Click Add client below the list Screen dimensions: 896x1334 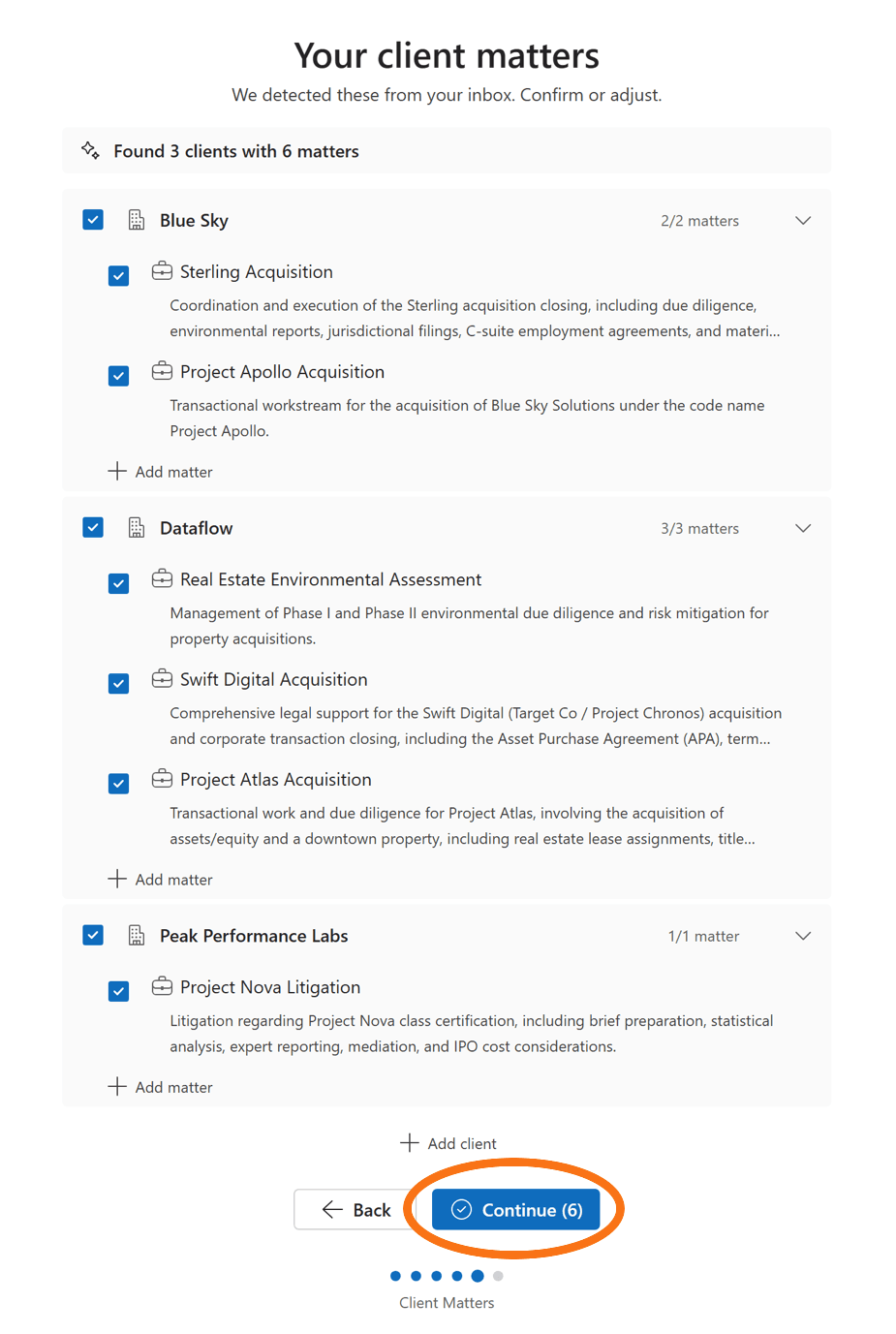point(448,1143)
